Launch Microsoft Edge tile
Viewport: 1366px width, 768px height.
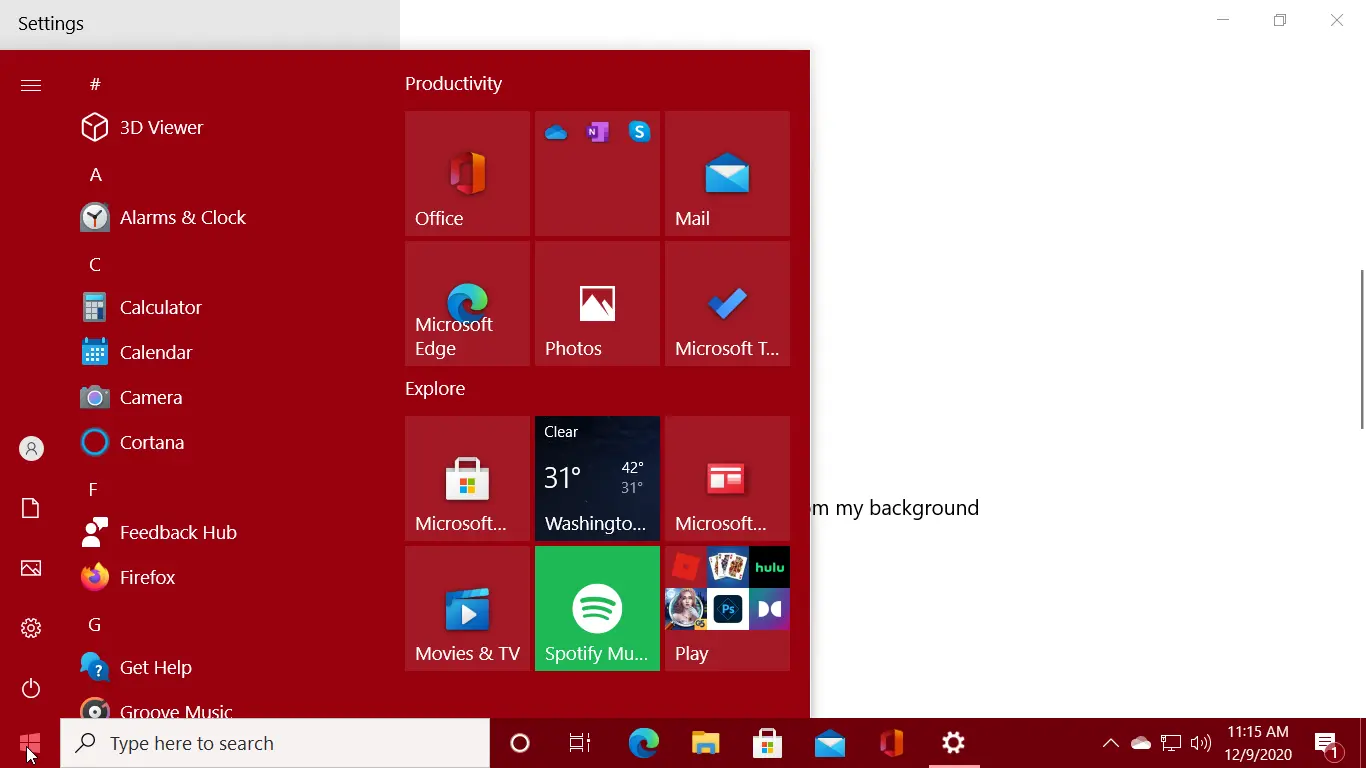coord(467,303)
